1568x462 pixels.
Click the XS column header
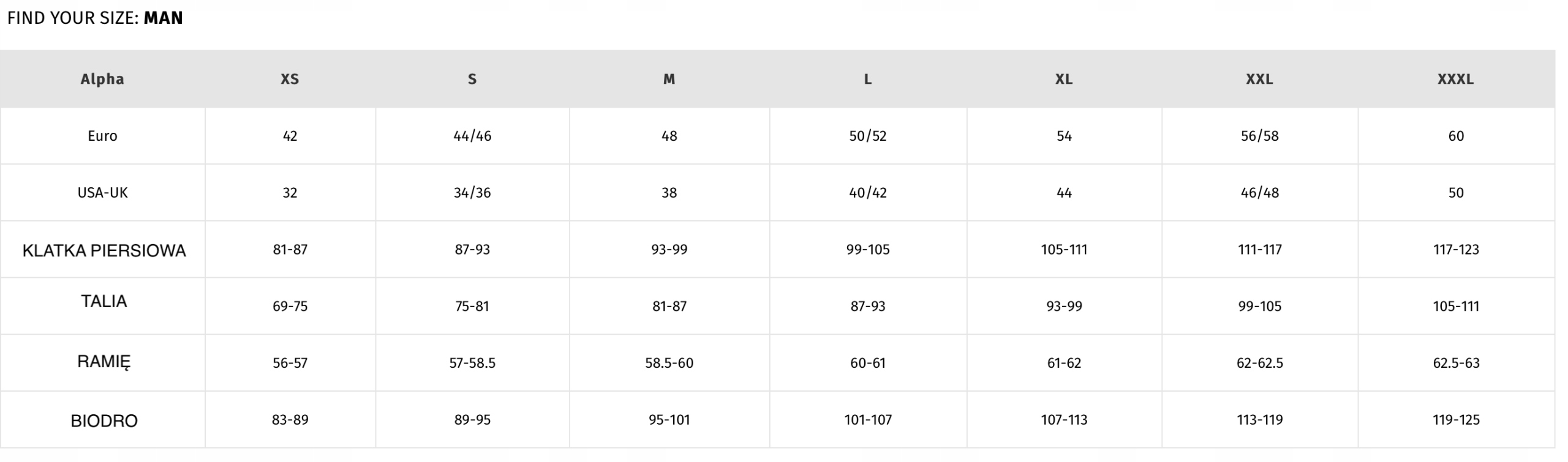(x=290, y=79)
